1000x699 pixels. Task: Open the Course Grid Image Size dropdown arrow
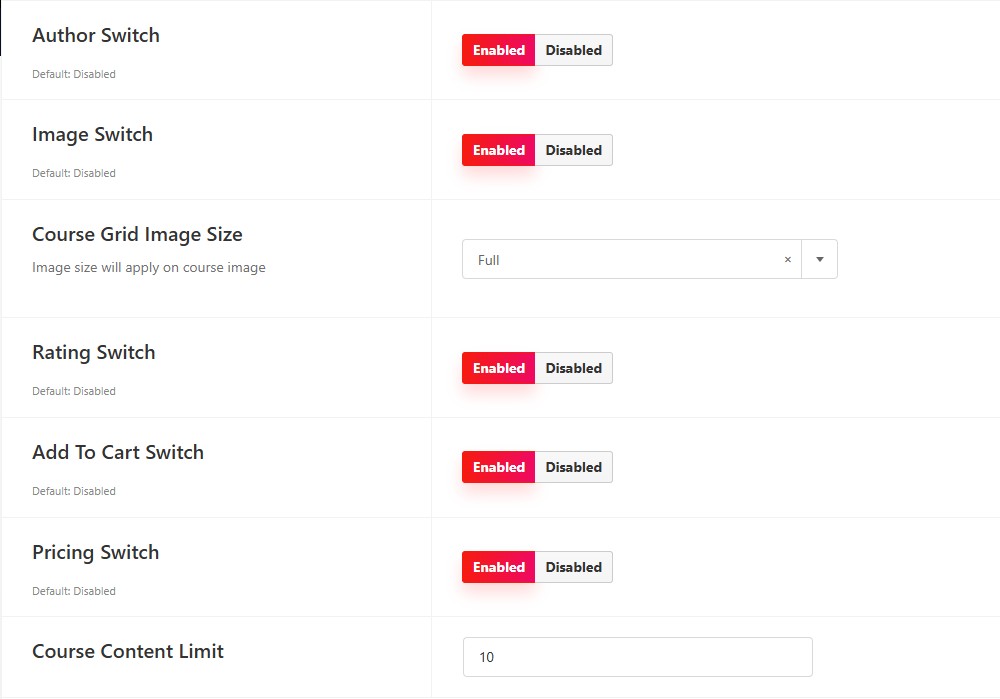820,260
